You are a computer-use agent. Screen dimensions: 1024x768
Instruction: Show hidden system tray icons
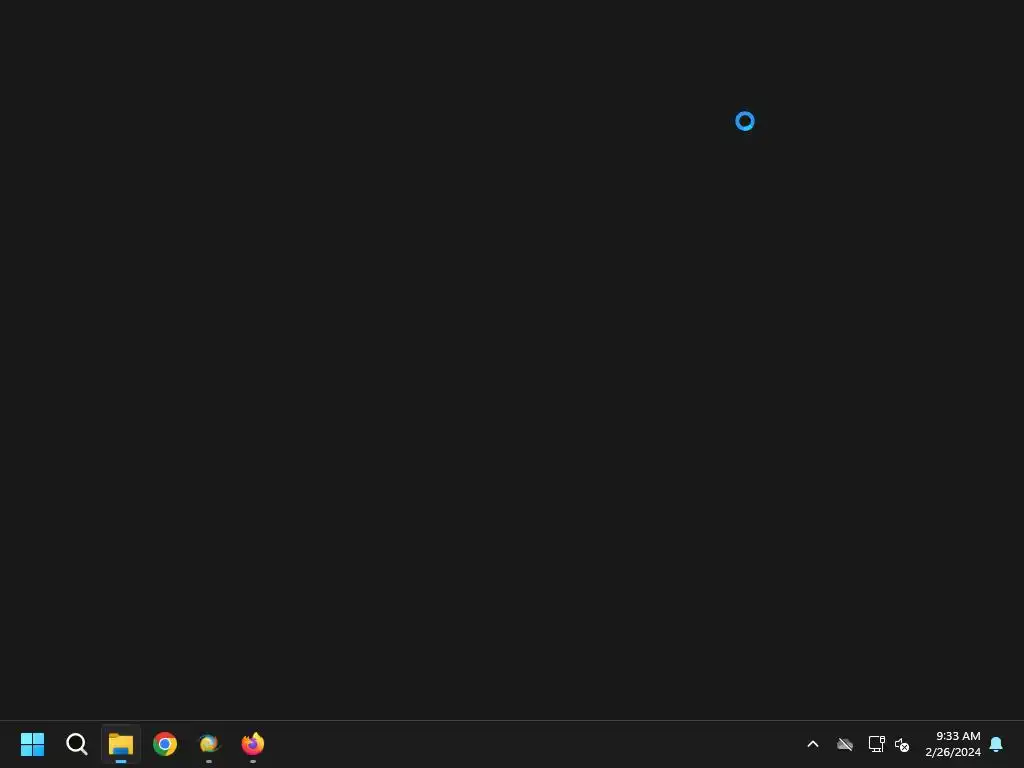click(x=813, y=744)
